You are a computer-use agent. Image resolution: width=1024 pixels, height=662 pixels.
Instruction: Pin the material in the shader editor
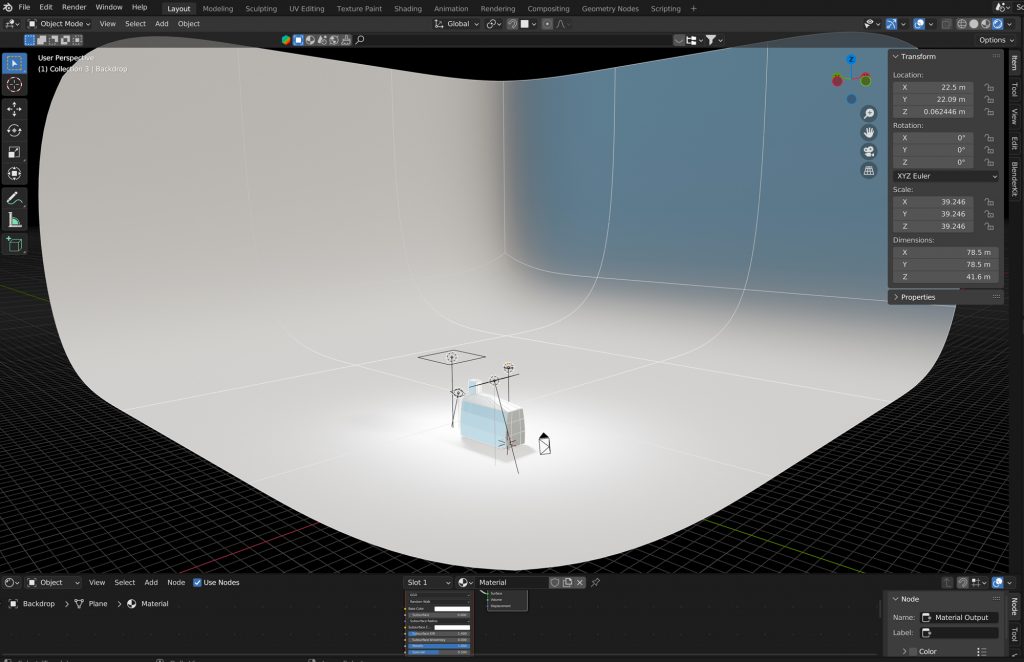tap(596, 582)
